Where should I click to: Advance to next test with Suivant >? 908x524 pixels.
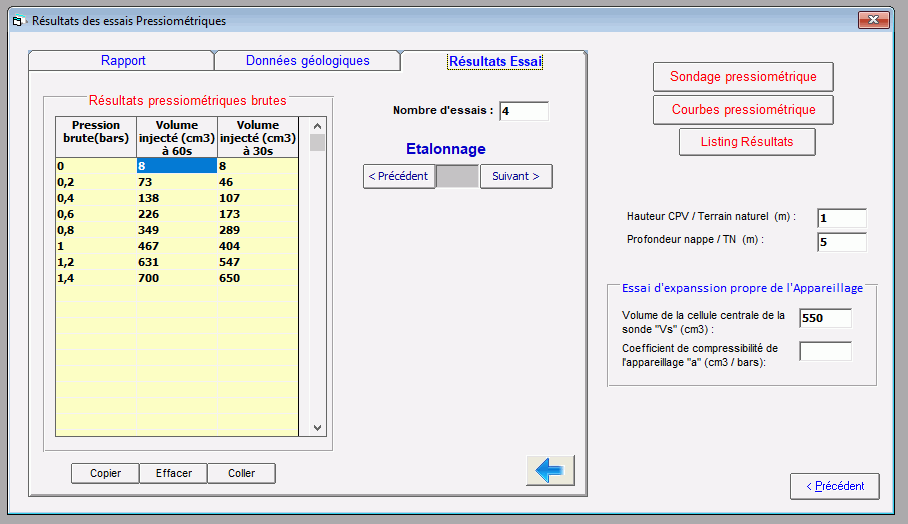point(516,176)
